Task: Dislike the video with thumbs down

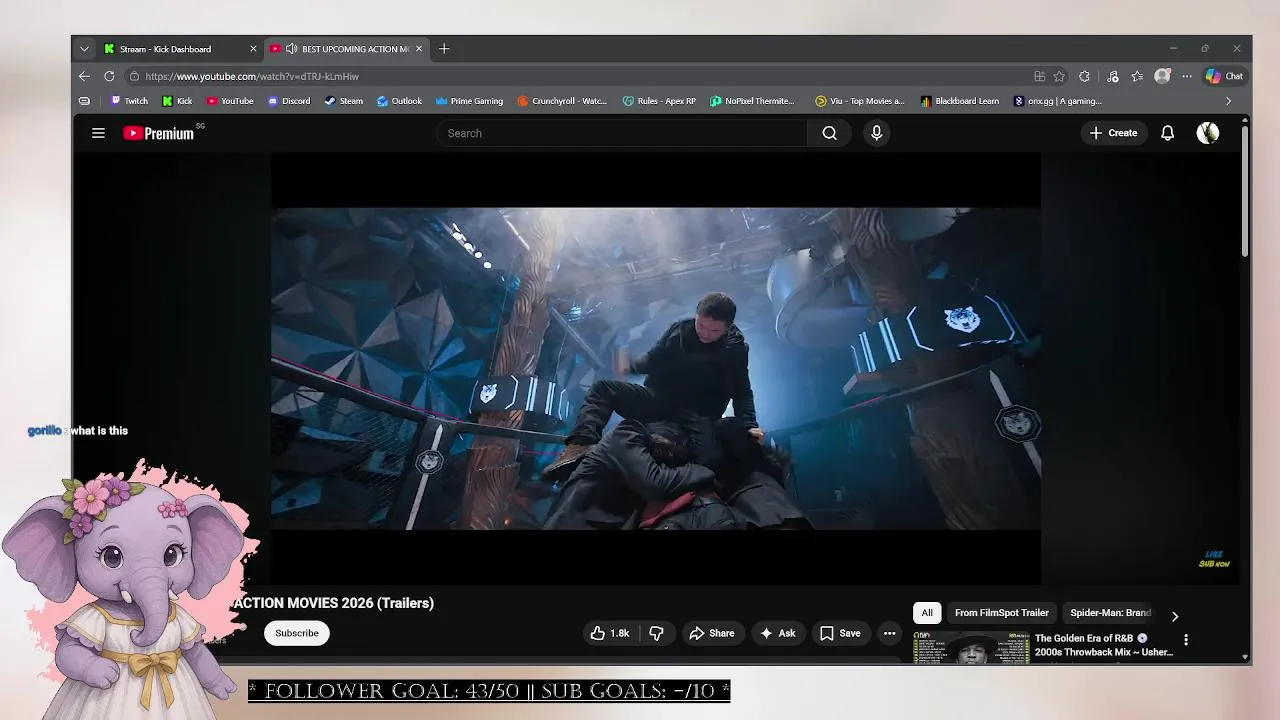Action: pos(657,633)
